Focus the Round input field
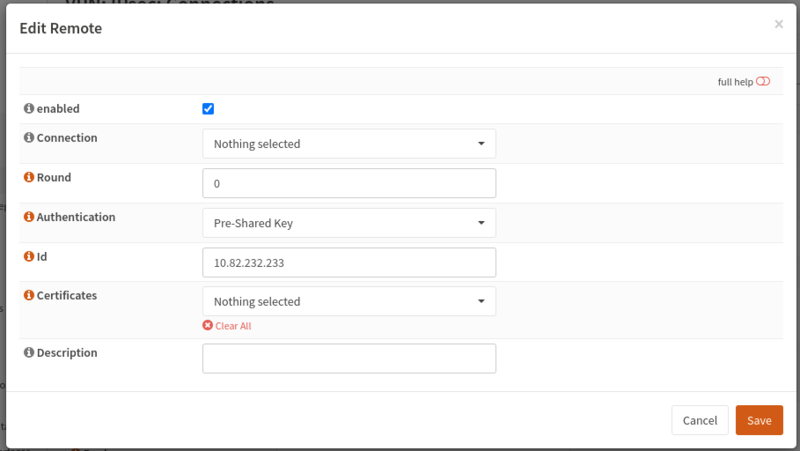The height and width of the screenshot is (451, 800). 349,183
